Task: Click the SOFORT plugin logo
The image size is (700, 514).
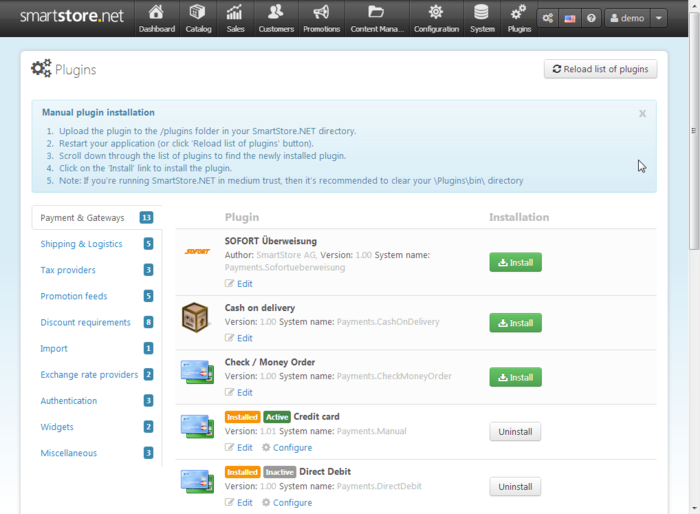Action: pyautogui.click(x=197, y=252)
